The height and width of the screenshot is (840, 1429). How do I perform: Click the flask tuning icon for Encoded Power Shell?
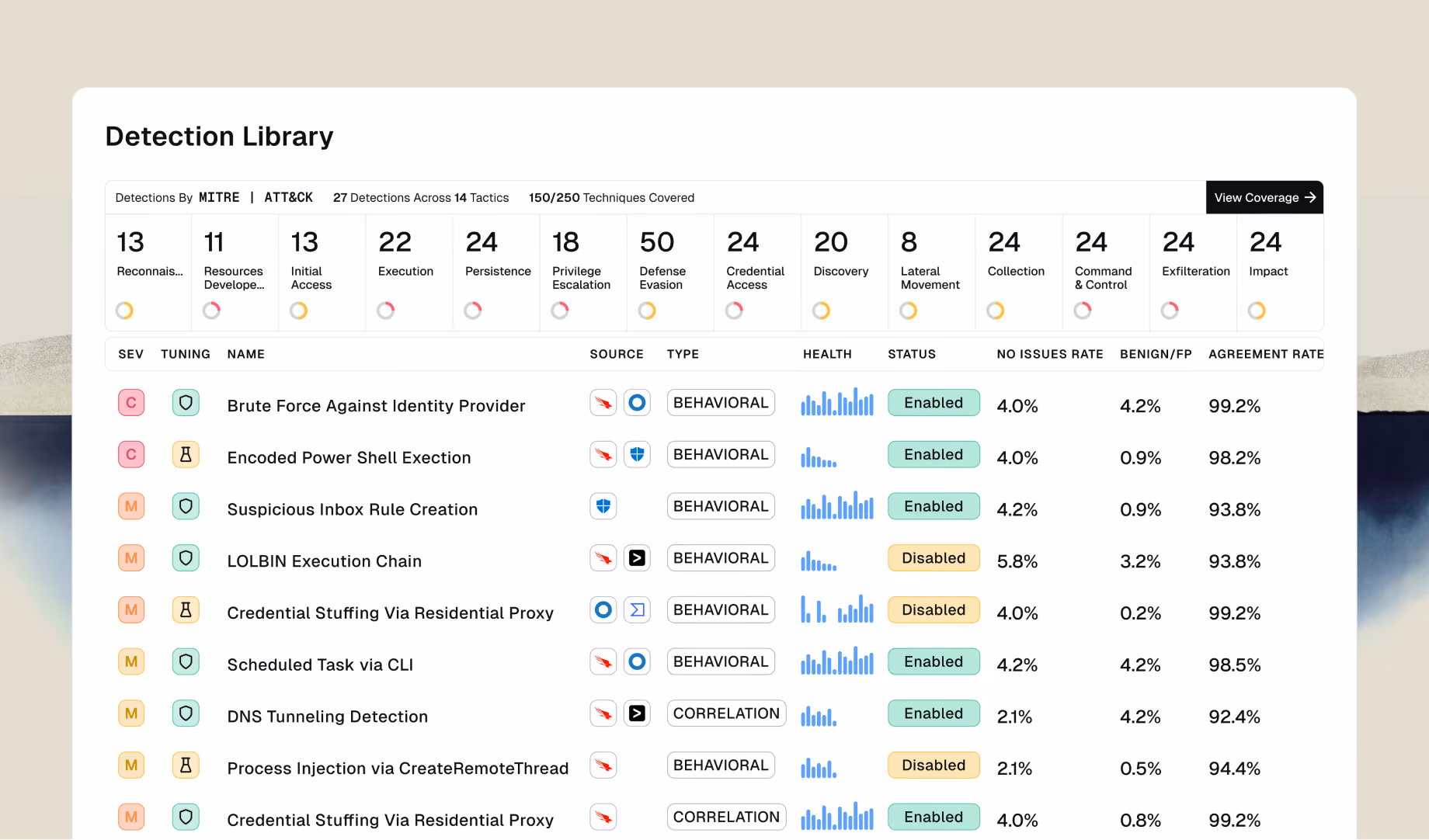coord(186,454)
